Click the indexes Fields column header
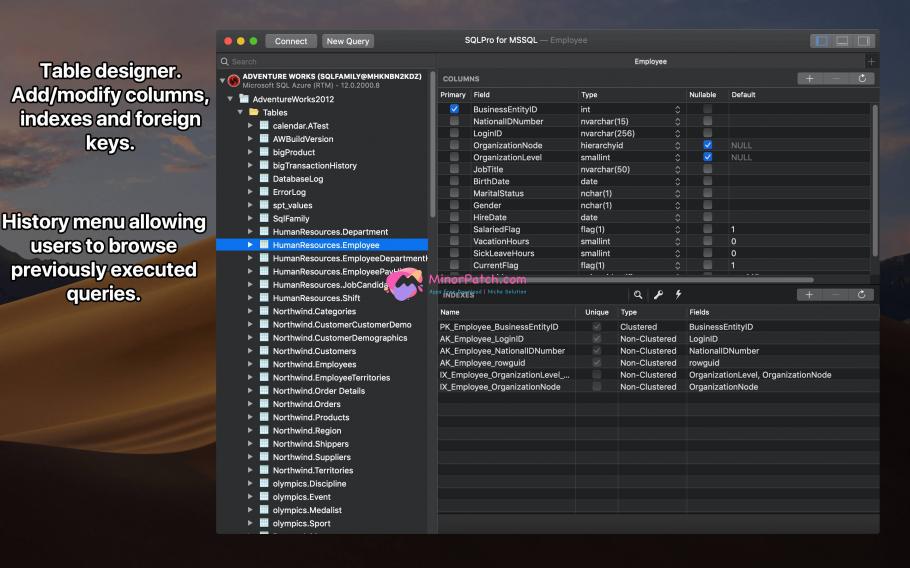 tap(699, 312)
